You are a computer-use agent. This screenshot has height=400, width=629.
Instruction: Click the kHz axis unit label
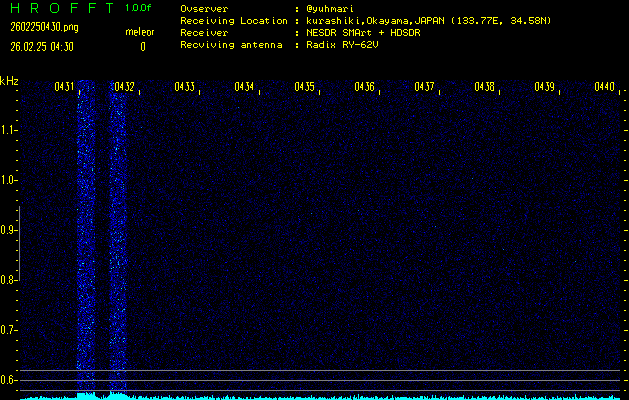point(9,81)
